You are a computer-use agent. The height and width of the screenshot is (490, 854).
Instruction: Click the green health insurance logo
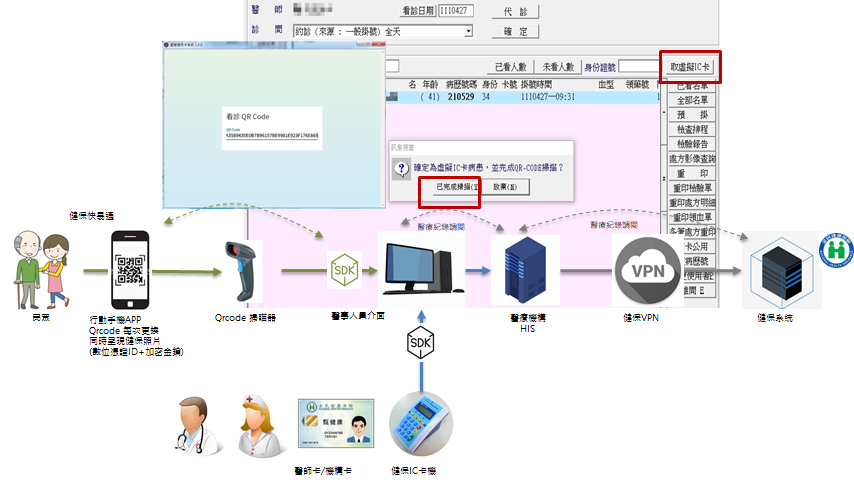[837, 250]
